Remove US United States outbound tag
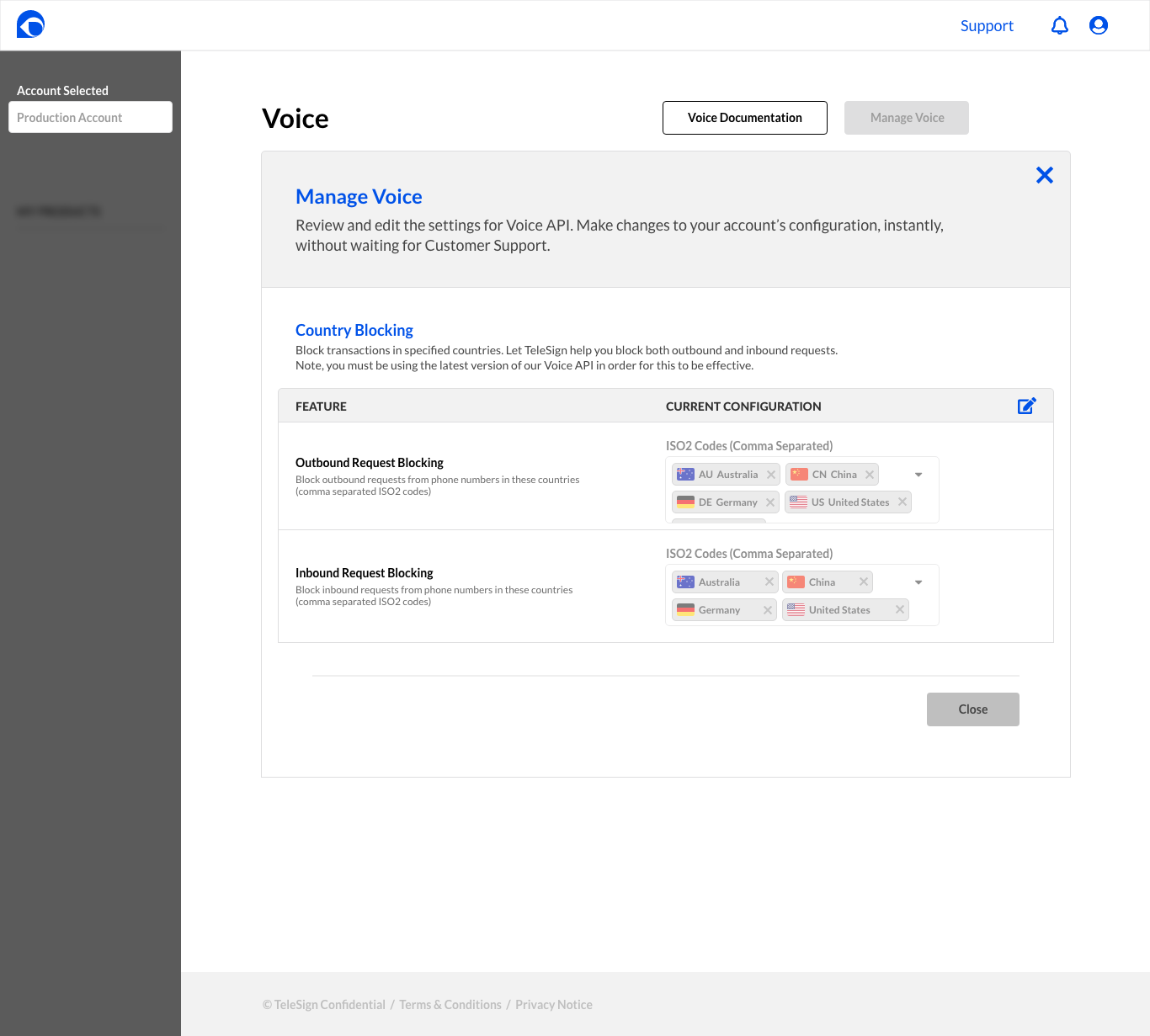Screen dimensions: 1150x1036 (902, 502)
